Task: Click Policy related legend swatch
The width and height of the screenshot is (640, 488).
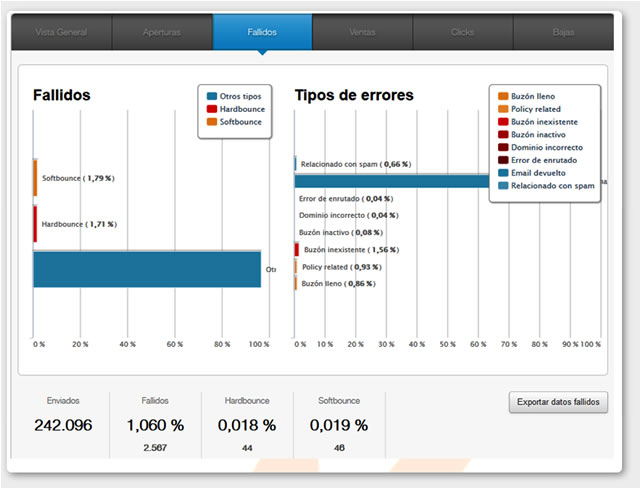Action: tap(503, 109)
